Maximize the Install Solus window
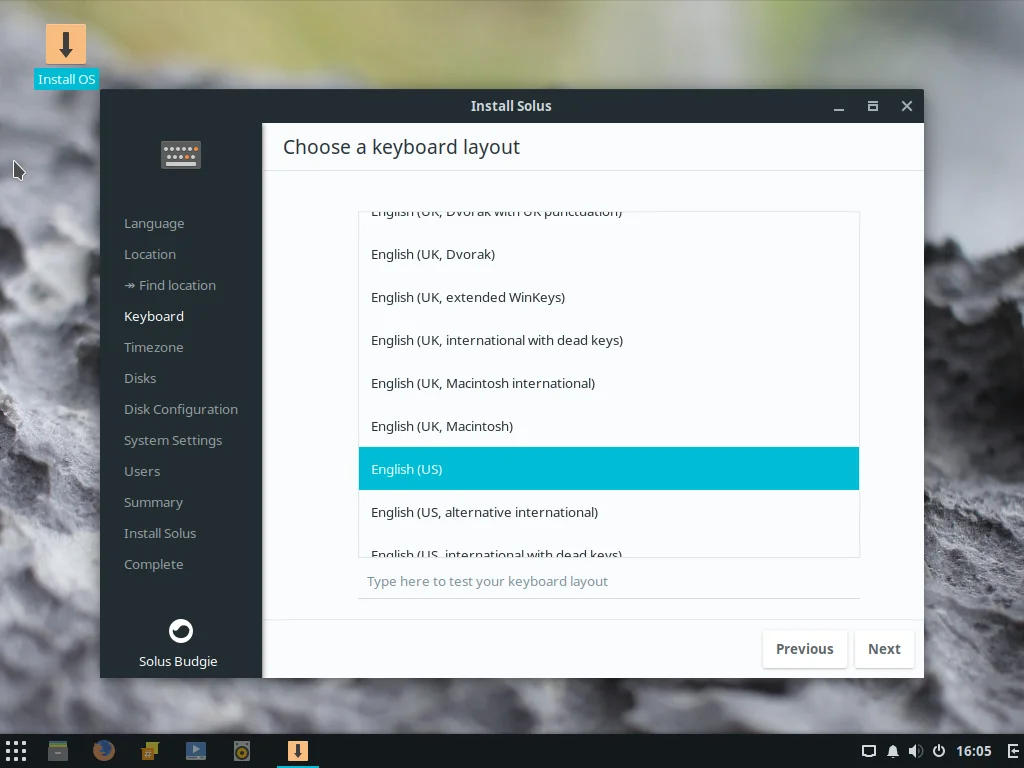 coord(872,106)
